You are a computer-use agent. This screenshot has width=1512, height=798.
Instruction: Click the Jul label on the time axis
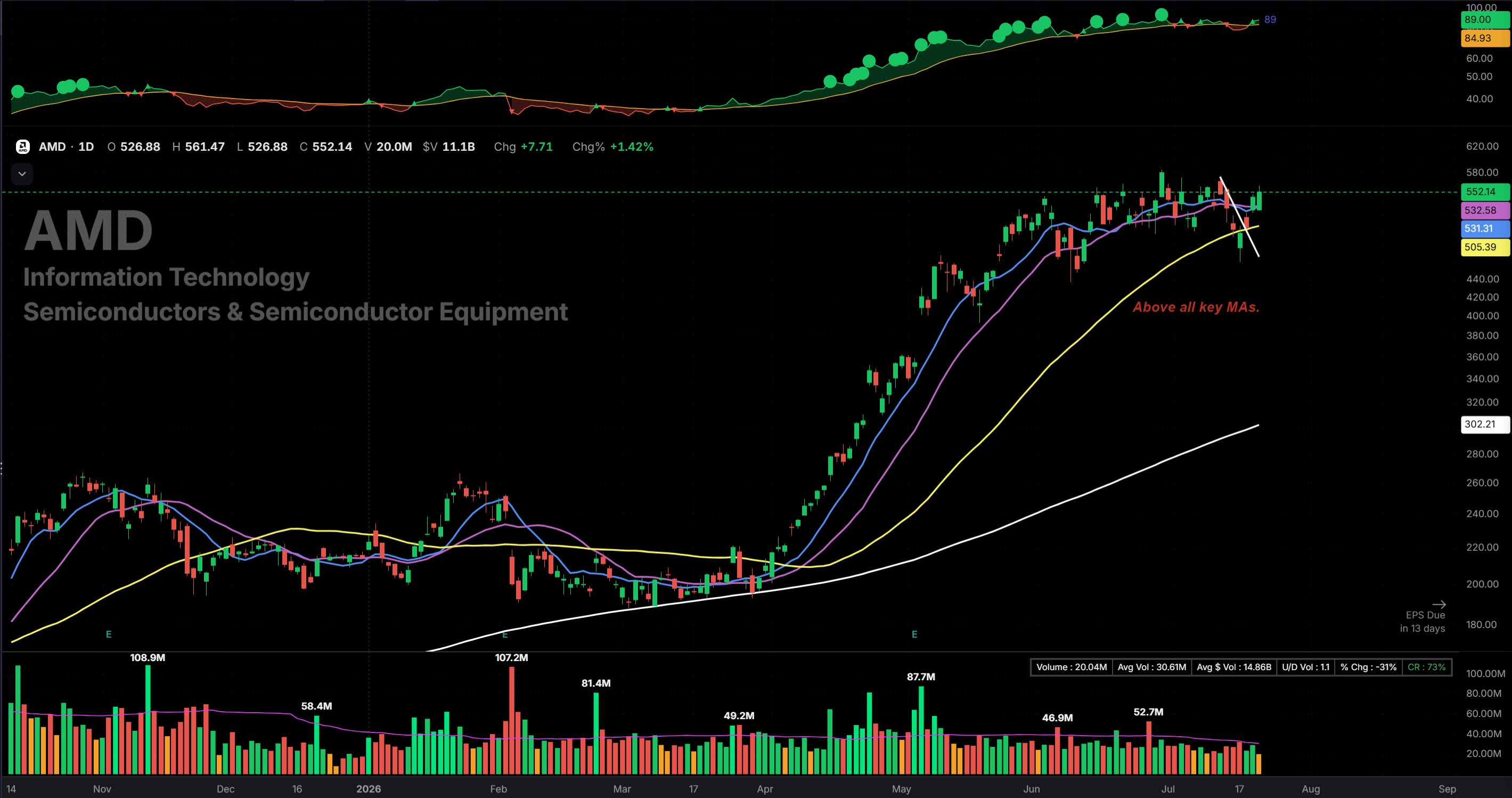point(1168,788)
